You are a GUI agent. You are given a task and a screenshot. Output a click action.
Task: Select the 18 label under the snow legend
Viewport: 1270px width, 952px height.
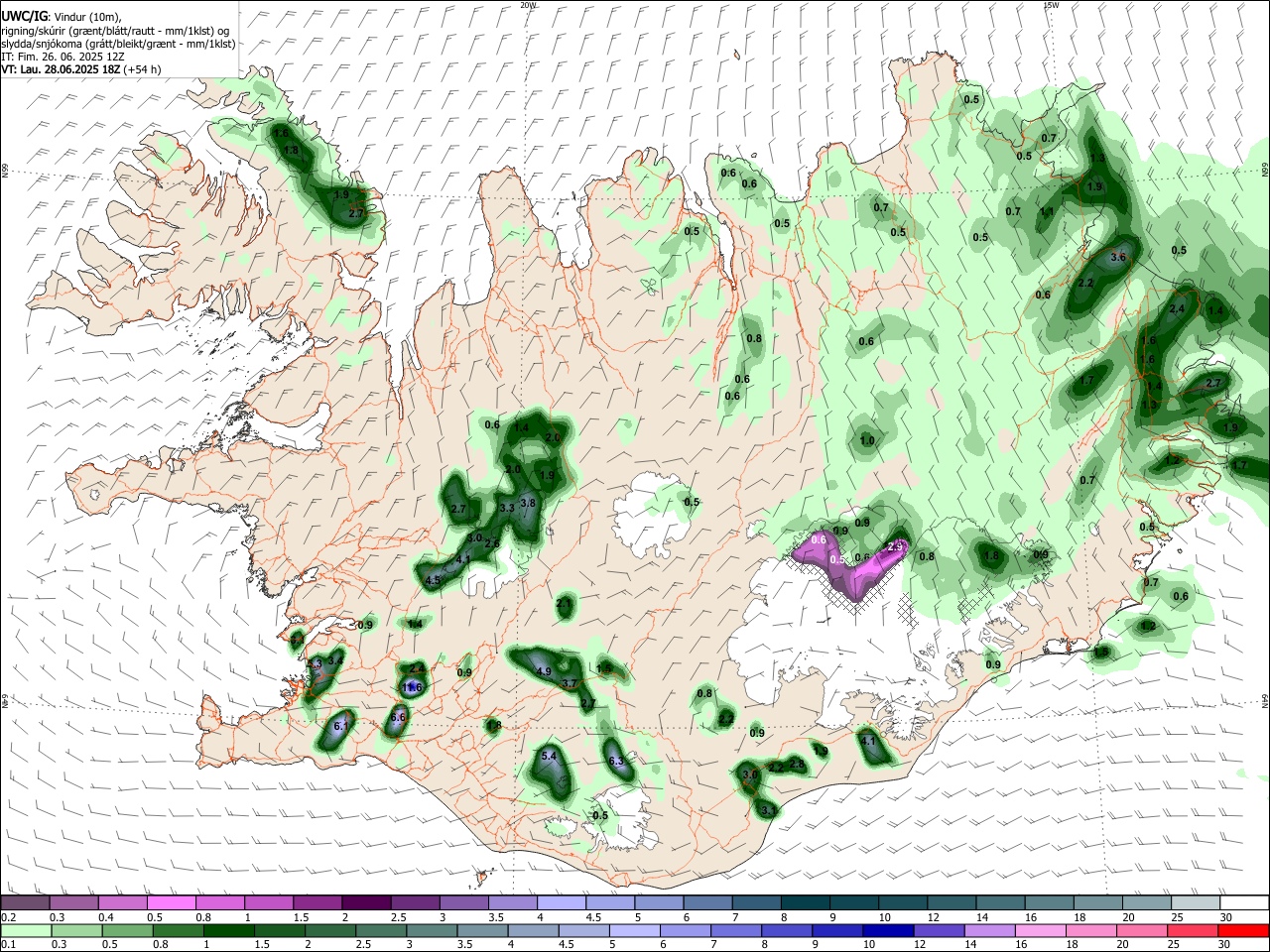point(1079,917)
